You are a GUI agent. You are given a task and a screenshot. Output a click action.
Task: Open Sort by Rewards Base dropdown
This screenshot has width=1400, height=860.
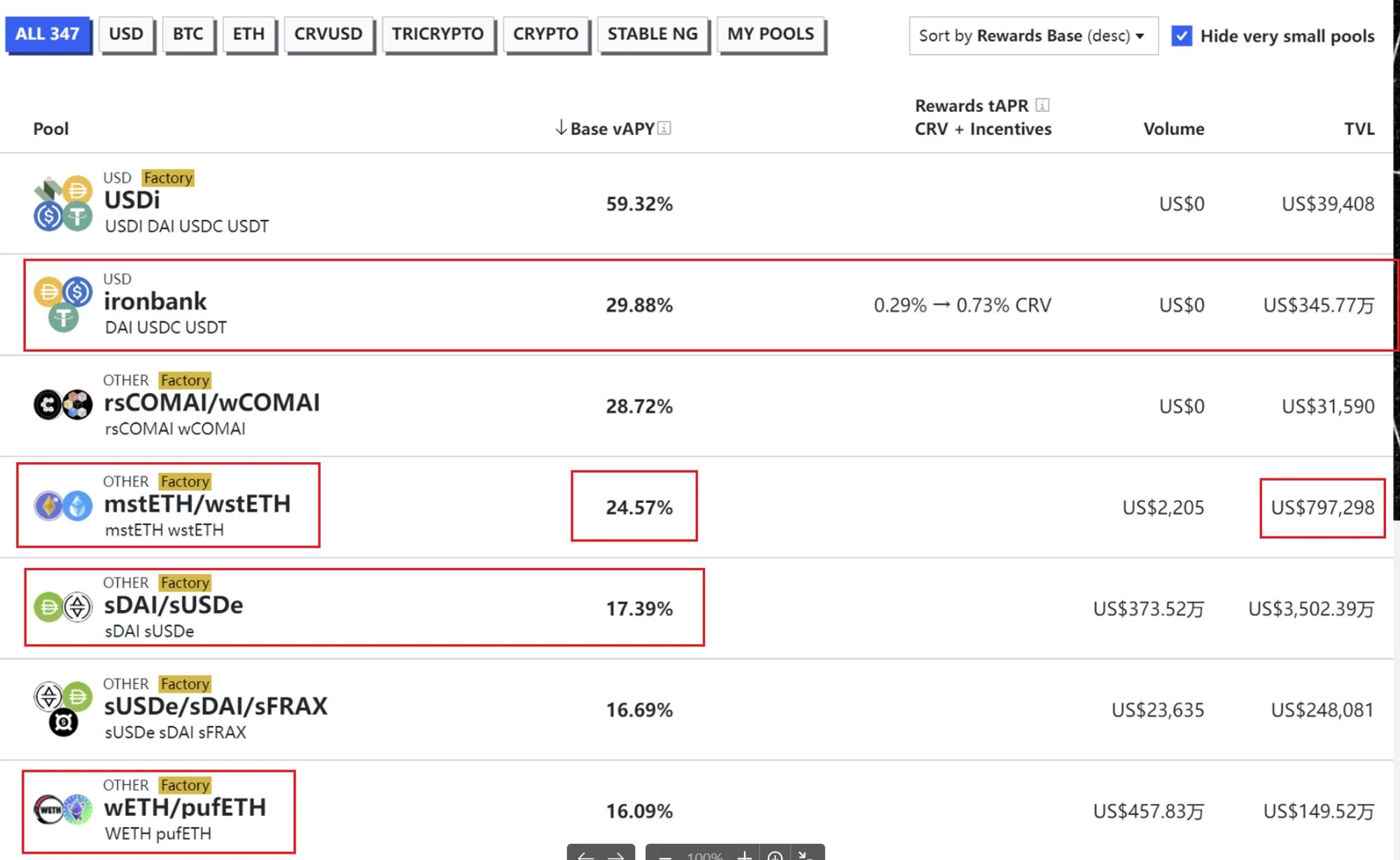(x=1030, y=35)
